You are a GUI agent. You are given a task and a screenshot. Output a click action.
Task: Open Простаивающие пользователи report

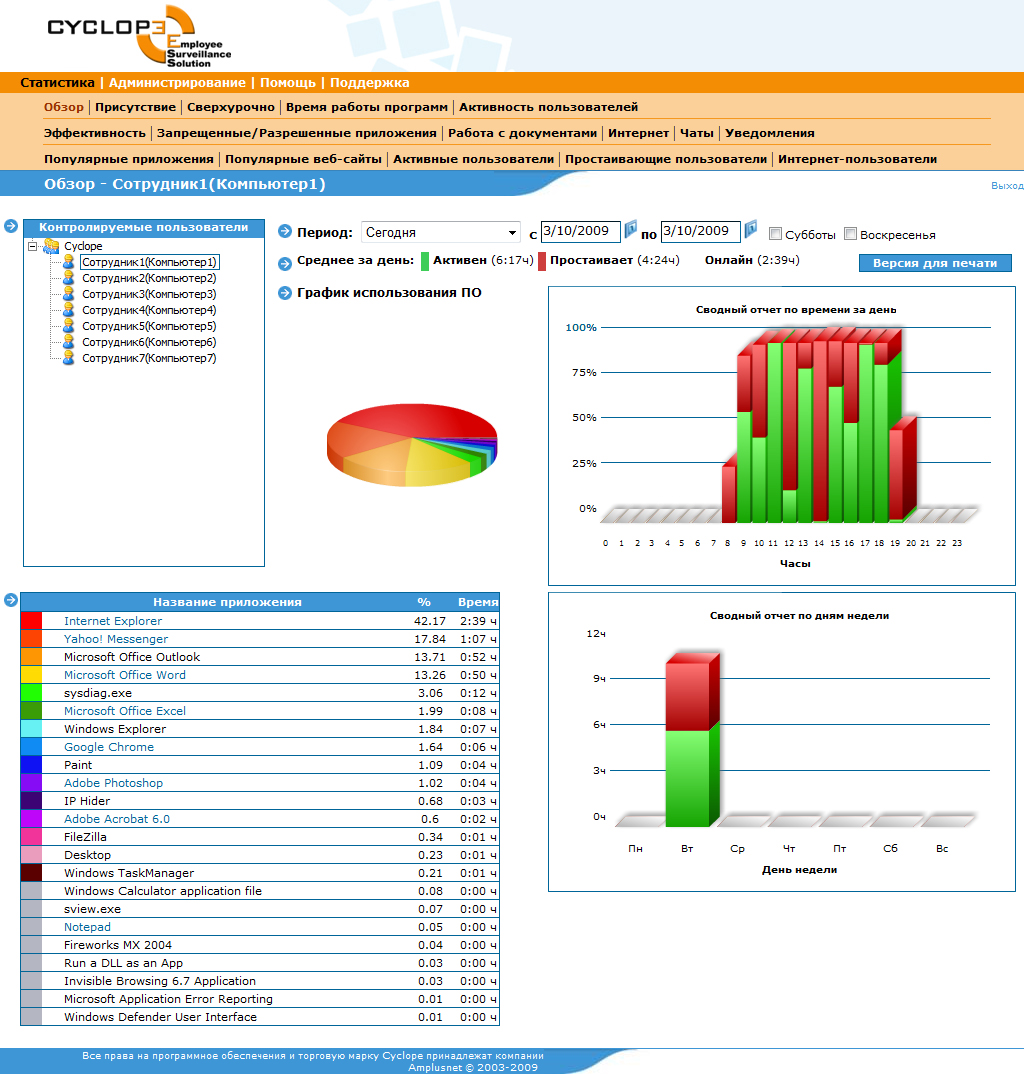(666, 159)
